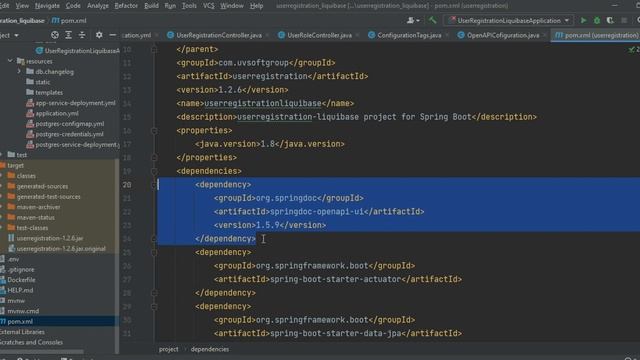Open the Navigate menu

47,6
